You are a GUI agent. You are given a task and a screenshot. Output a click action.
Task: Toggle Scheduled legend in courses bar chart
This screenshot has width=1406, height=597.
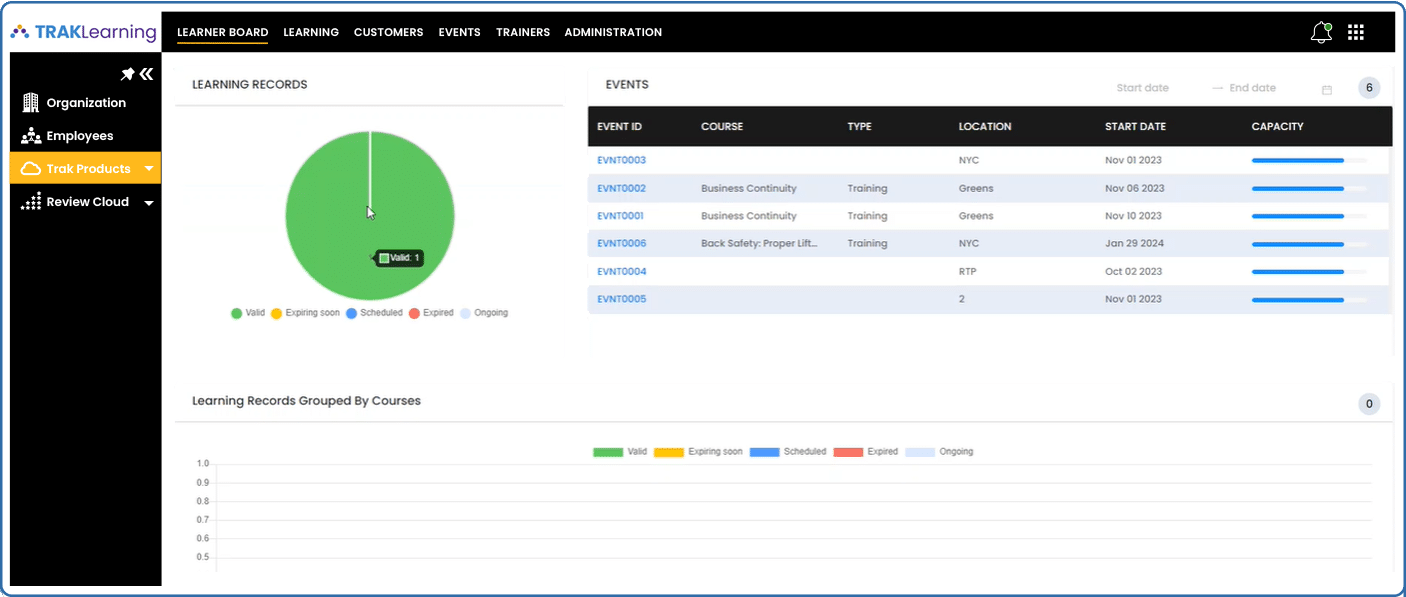pyautogui.click(x=788, y=452)
